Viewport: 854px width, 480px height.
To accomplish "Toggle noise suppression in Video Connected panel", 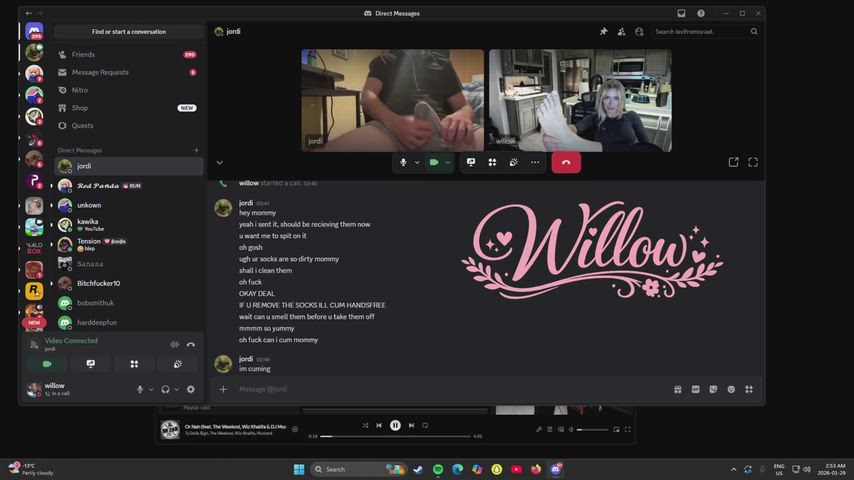I will 174,344.
